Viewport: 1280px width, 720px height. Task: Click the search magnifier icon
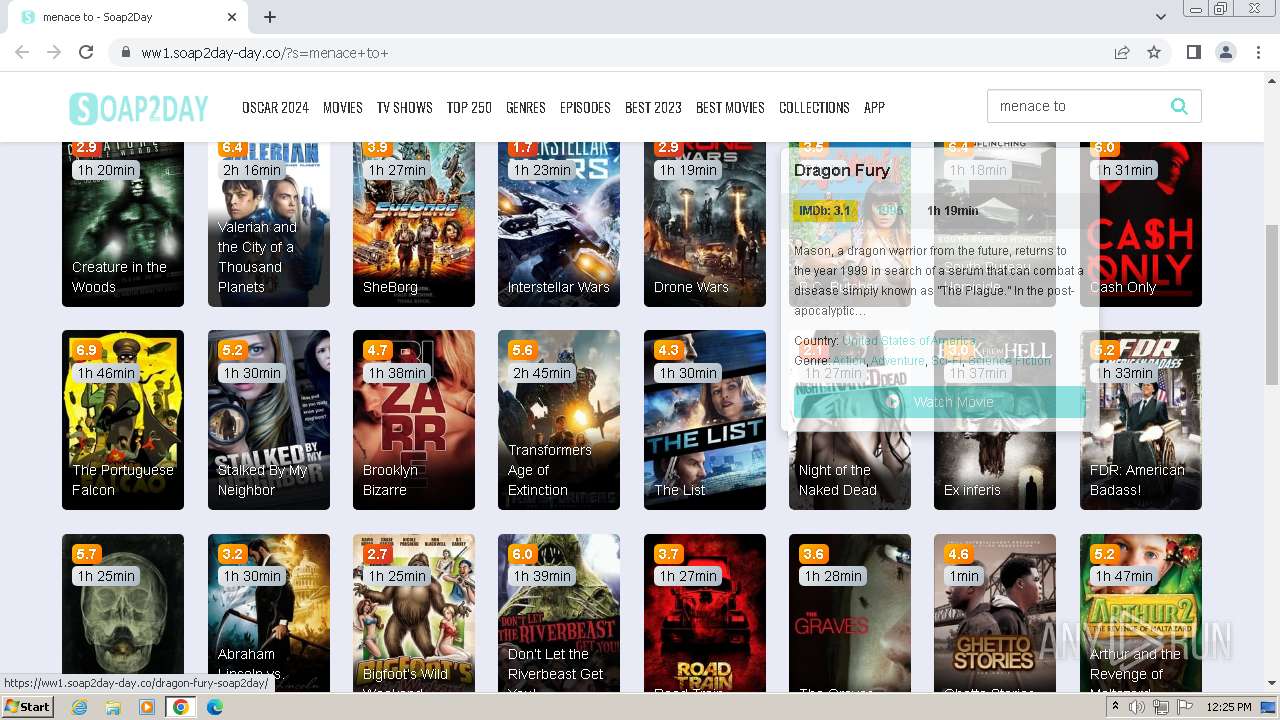click(x=1179, y=106)
